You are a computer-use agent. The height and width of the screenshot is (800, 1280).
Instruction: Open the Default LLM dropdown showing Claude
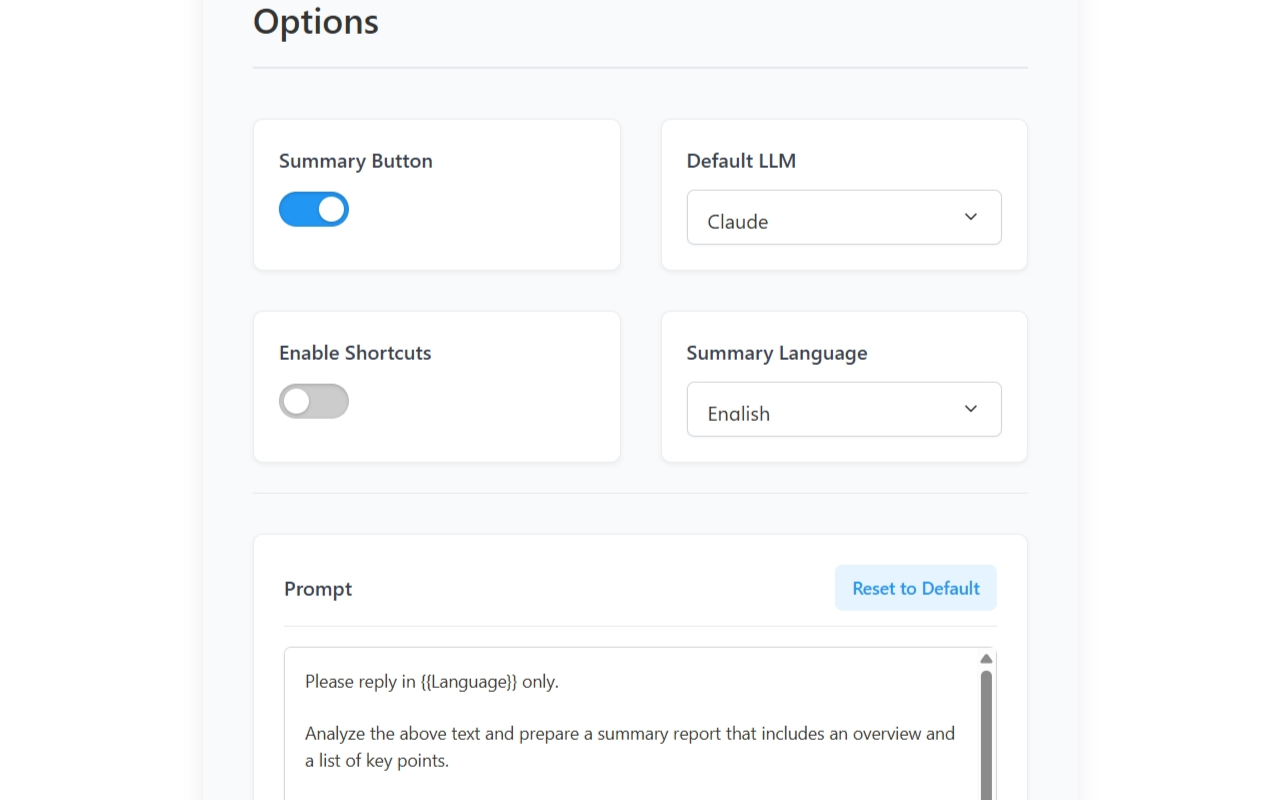click(843, 217)
